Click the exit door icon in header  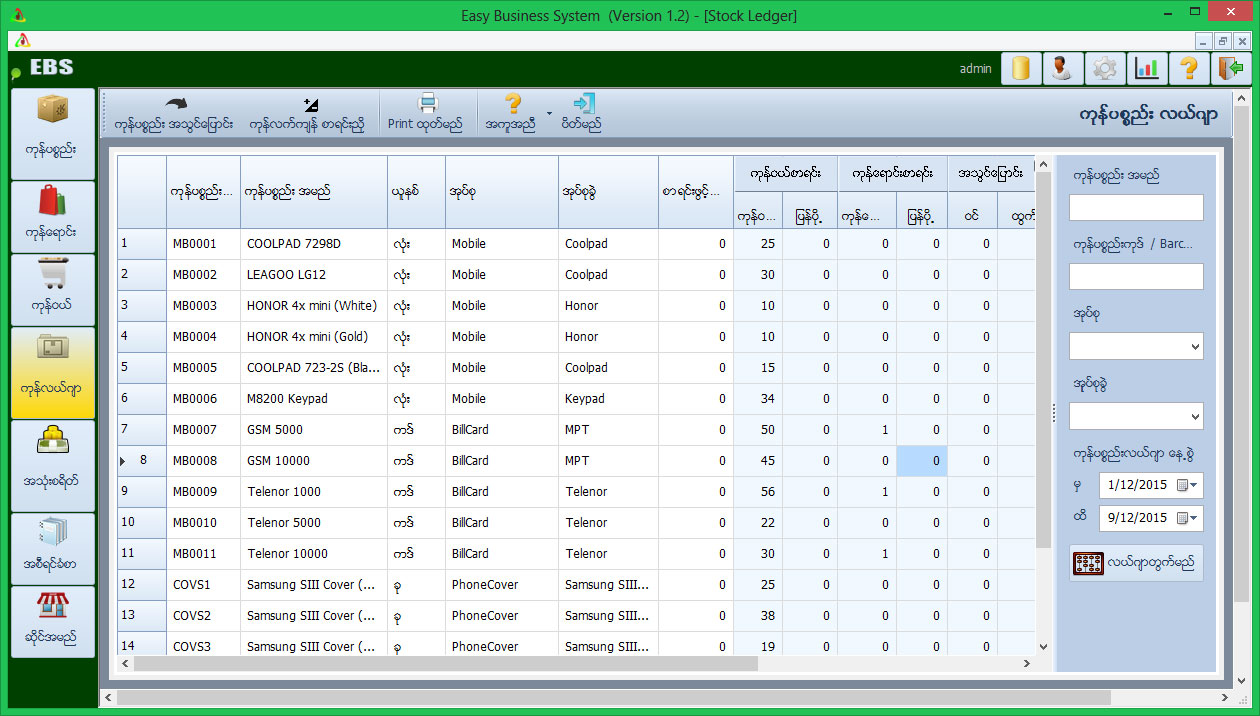click(x=1231, y=68)
